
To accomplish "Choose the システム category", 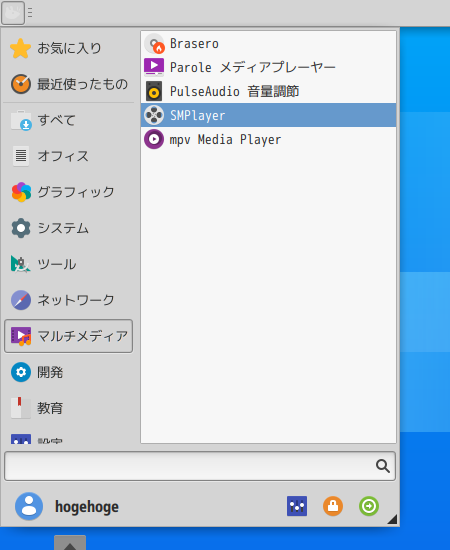I will point(68,228).
